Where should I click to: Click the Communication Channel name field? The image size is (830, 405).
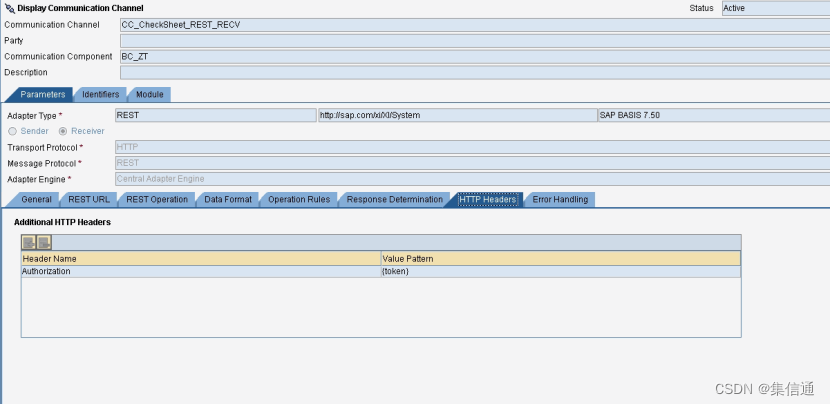475,25
